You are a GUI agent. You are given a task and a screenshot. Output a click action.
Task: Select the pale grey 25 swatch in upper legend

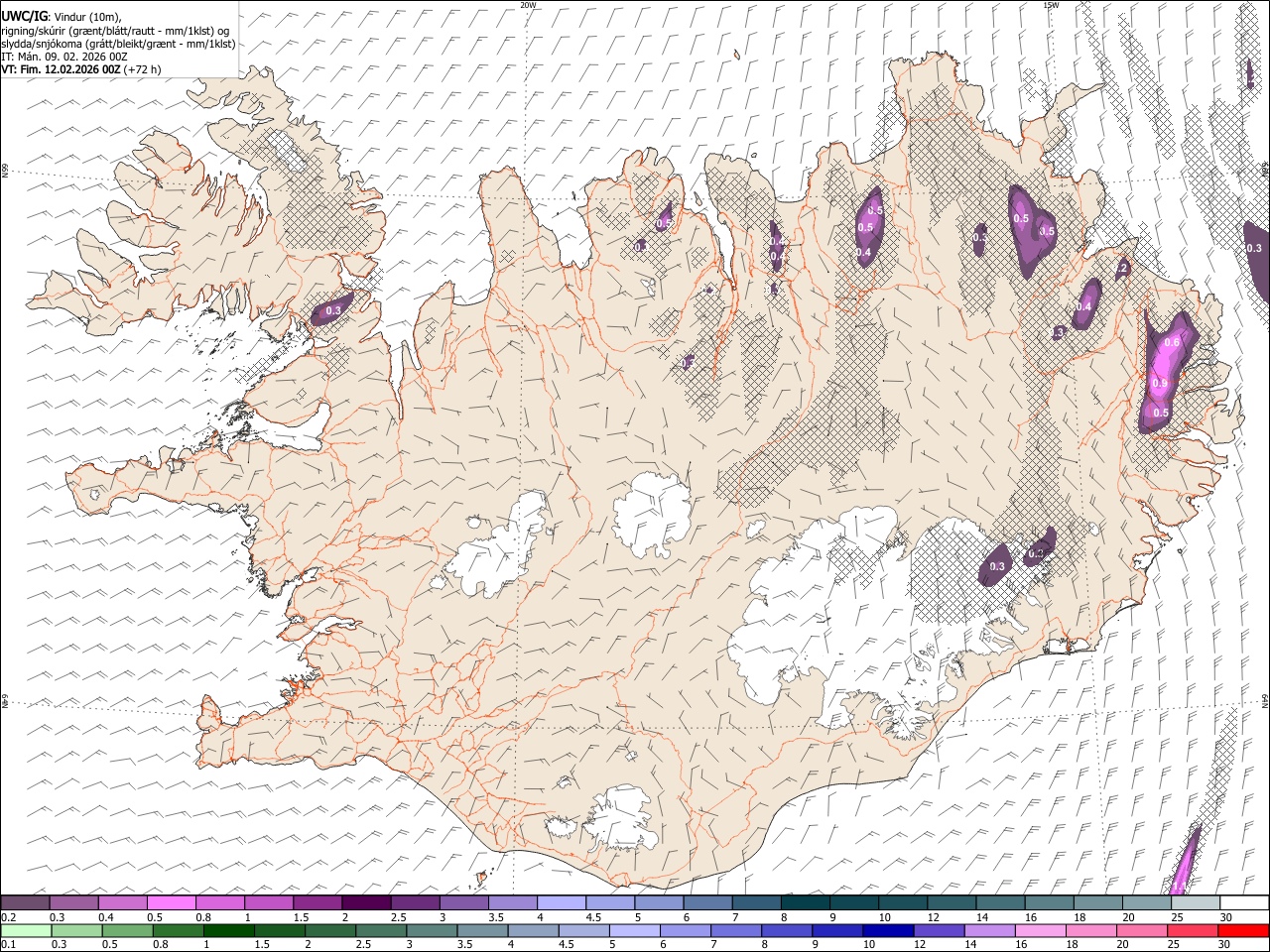click(x=1196, y=902)
